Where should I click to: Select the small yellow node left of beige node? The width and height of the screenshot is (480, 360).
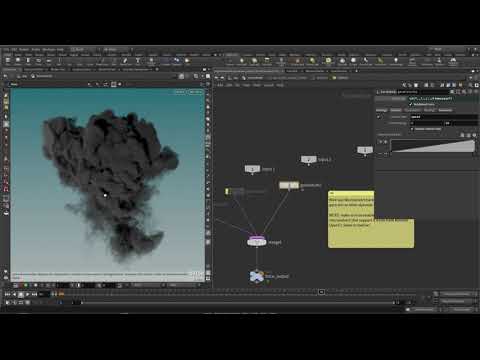pyautogui.click(x=228, y=191)
